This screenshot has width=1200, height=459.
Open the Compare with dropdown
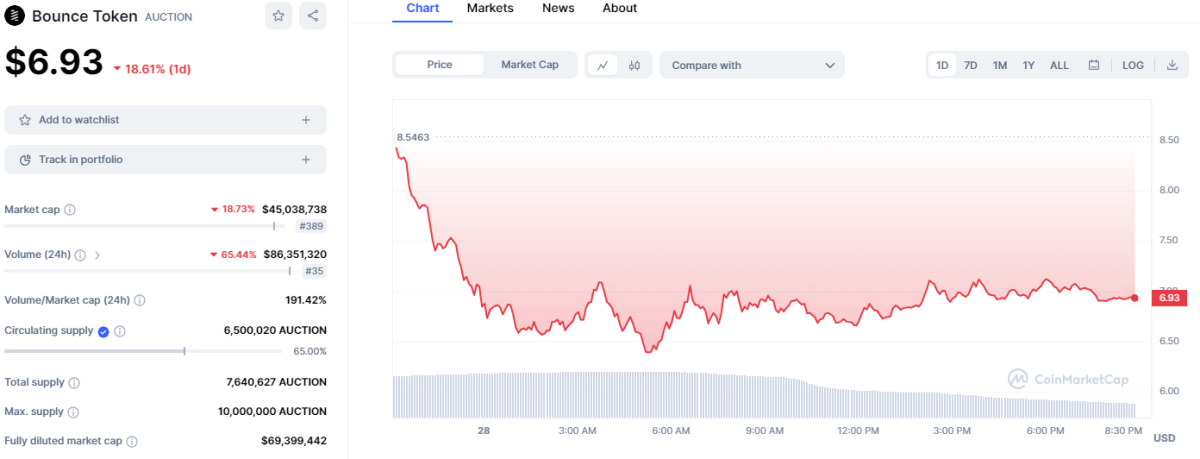click(752, 65)
